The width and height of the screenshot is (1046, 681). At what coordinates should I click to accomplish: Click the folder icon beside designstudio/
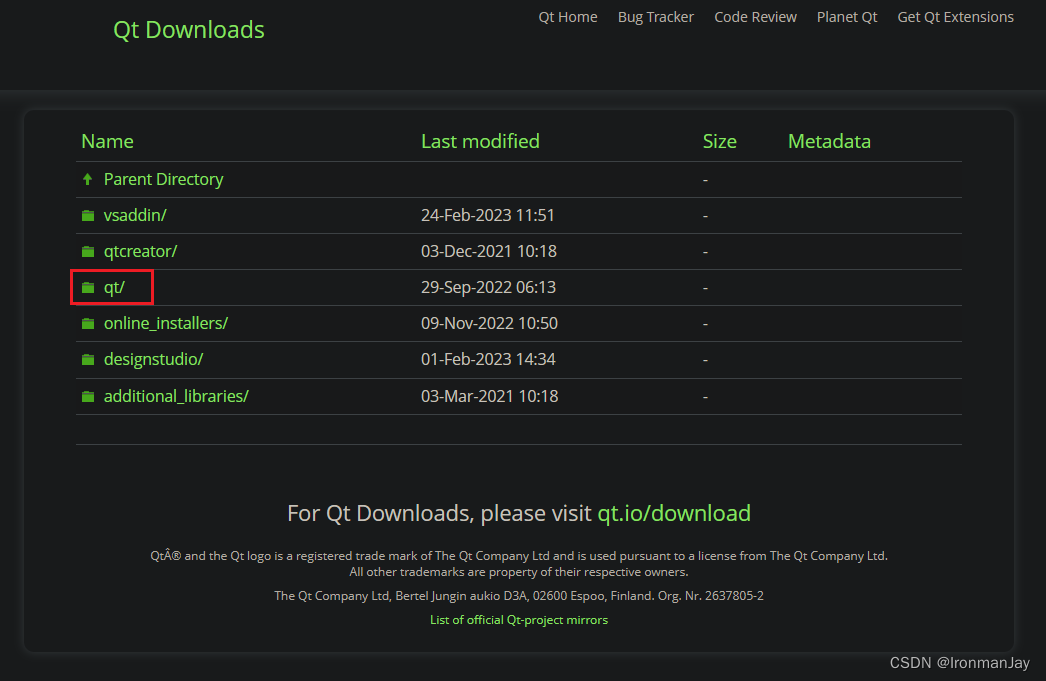click(x=88, y=360)
